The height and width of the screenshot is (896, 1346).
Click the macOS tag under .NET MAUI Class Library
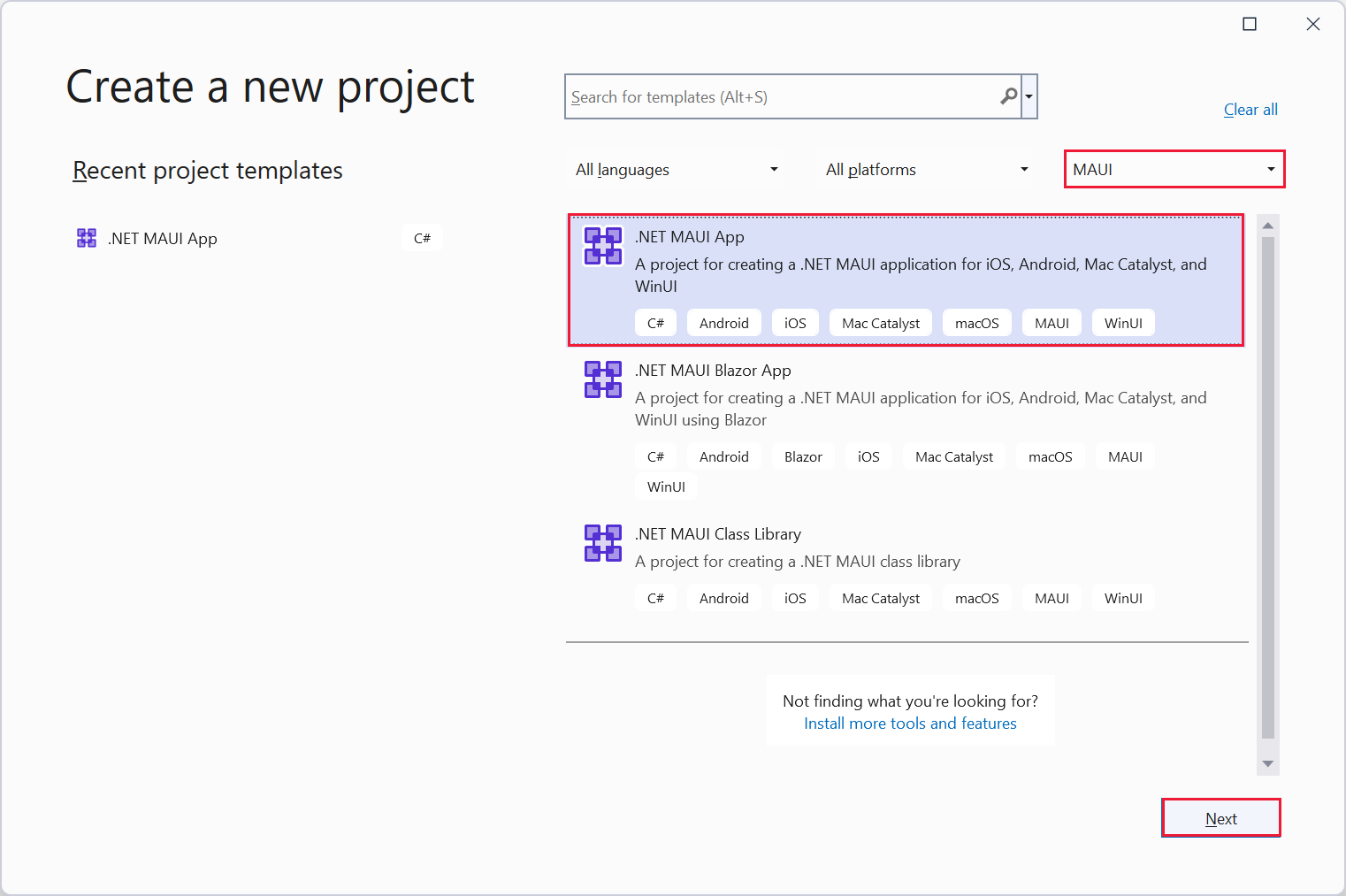tap(976, 597)
